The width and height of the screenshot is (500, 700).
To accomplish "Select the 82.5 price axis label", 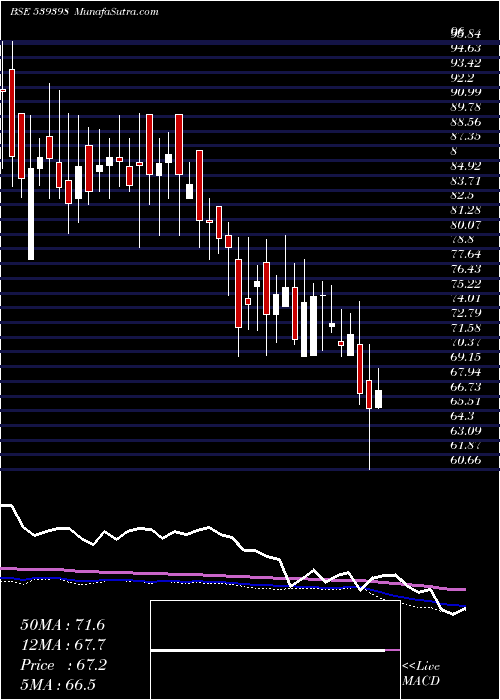I will pyautogui.click(x=462, y=196).
